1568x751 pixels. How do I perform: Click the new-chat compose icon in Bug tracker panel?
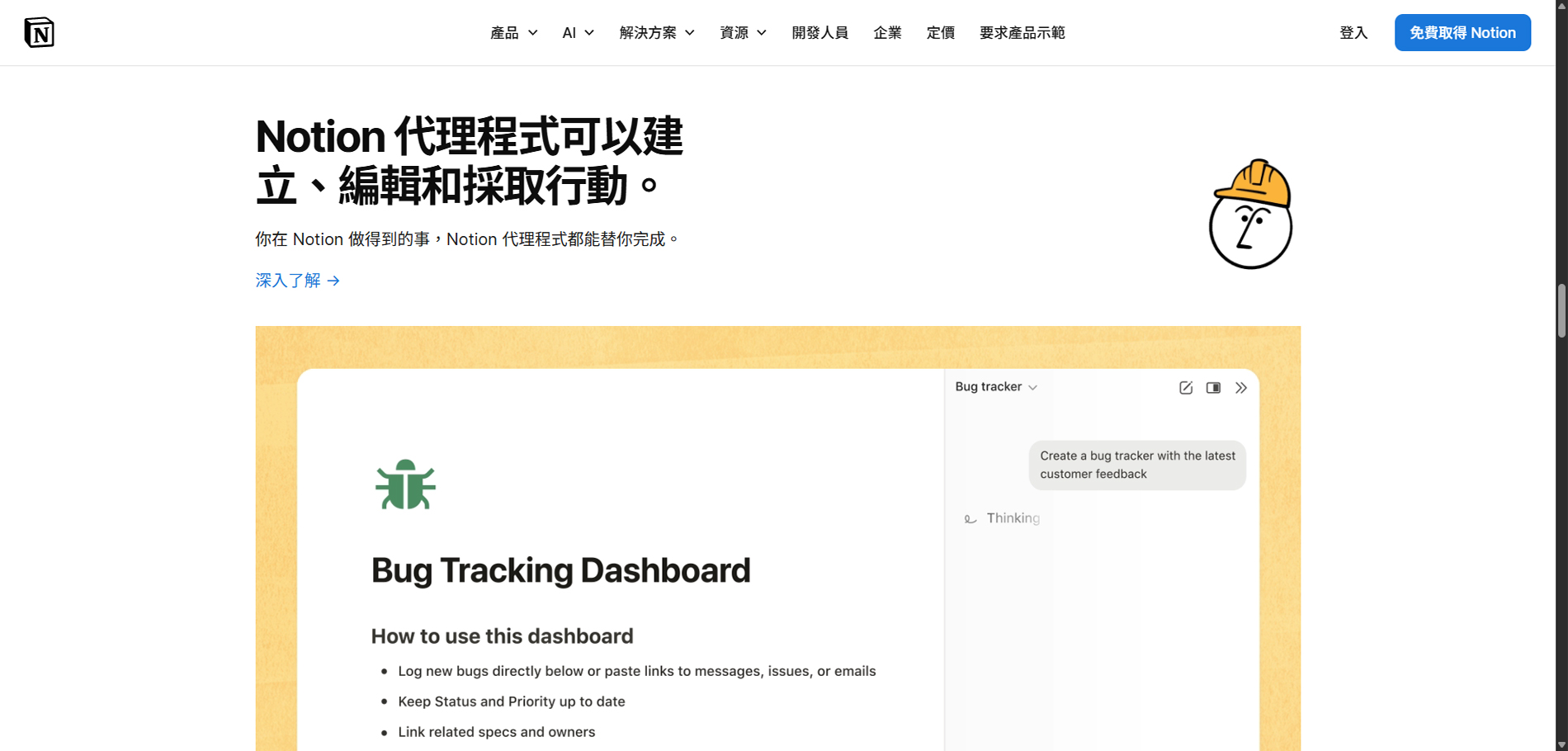(1186, 388)
